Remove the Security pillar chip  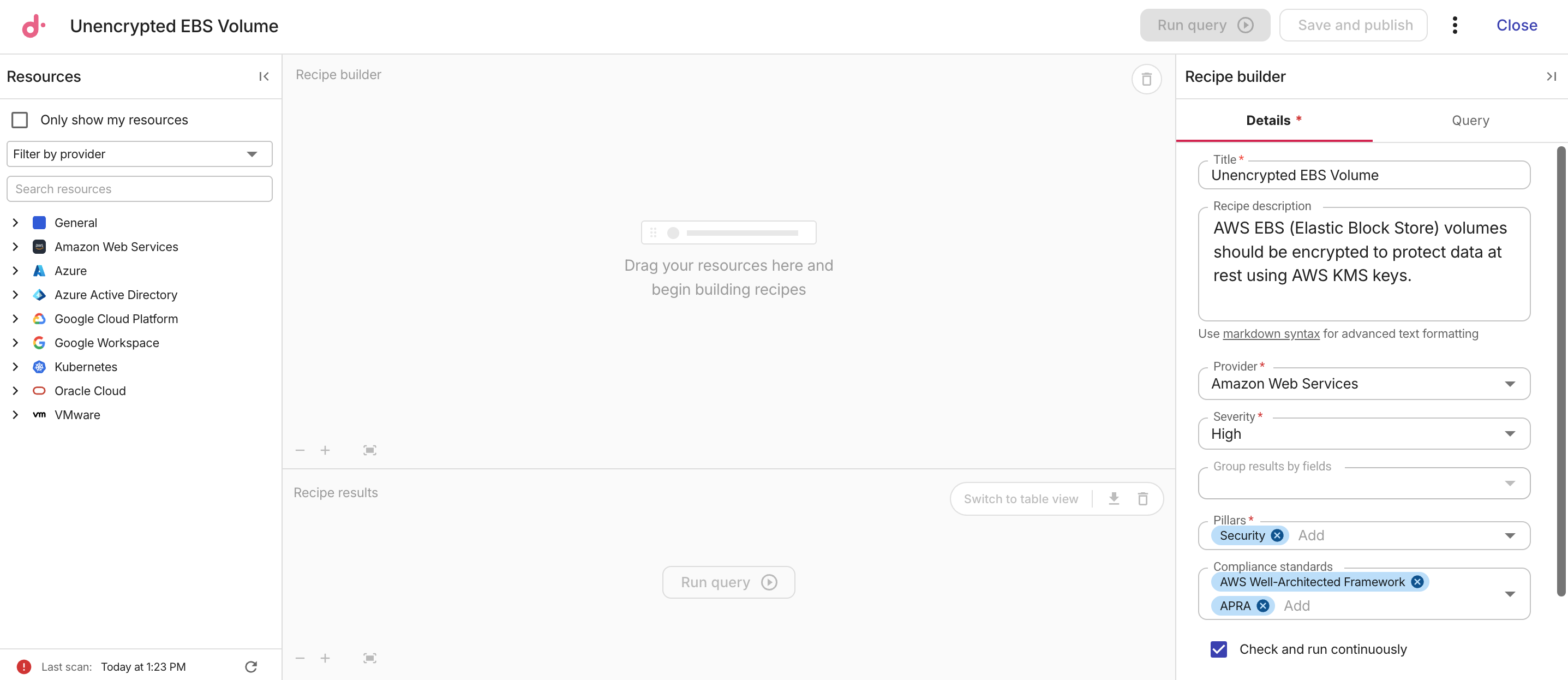pos(1277,535)
